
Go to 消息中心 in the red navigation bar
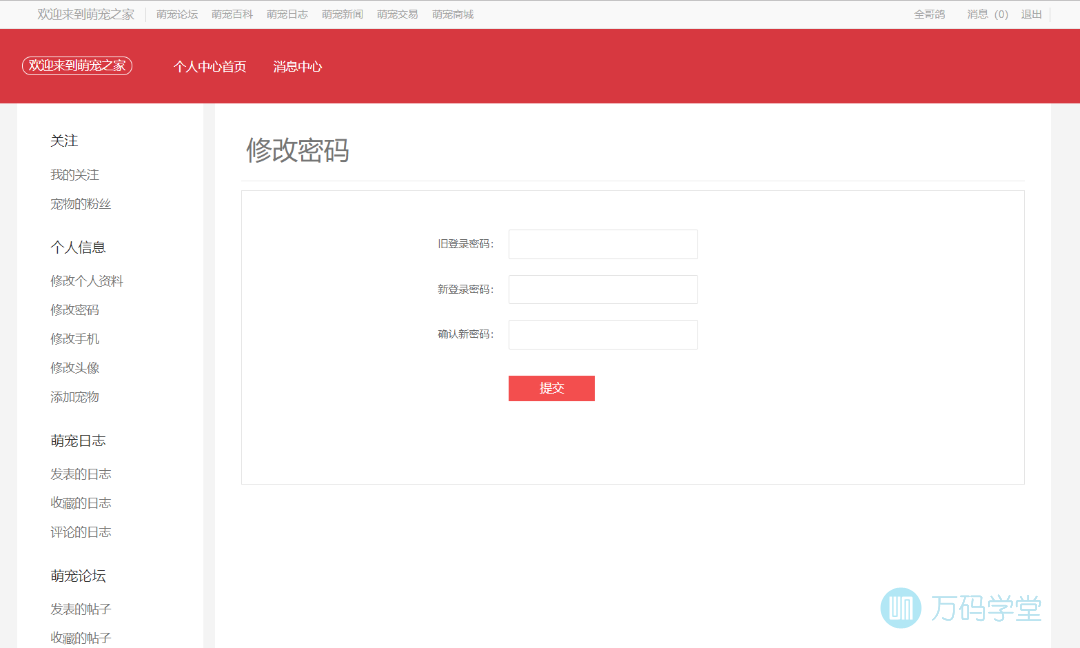(x=298, y=67)
